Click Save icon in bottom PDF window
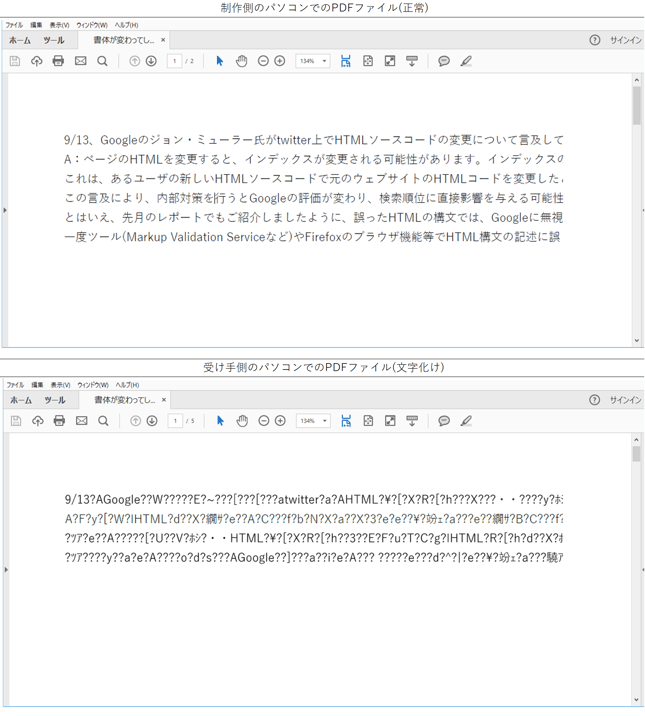This screenshot has width=645, height=716. [x=16, y=421]
